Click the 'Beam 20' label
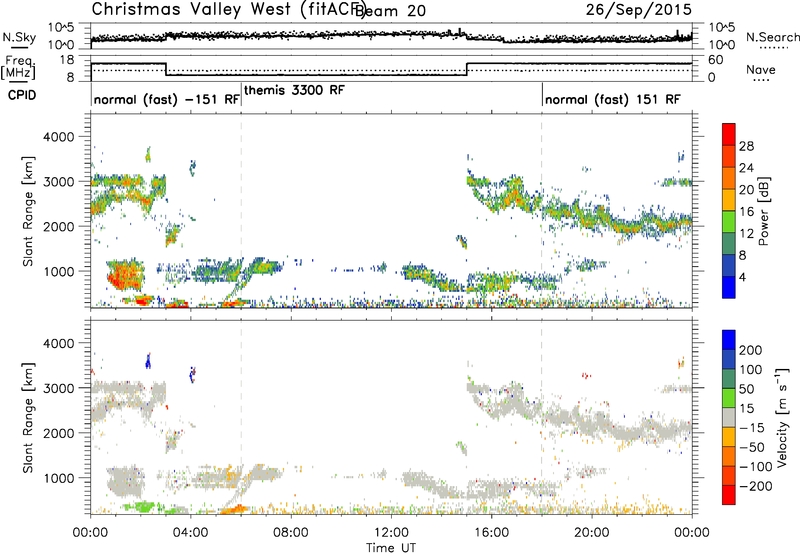This screenshot has height=554, width=800. [390, 10]
